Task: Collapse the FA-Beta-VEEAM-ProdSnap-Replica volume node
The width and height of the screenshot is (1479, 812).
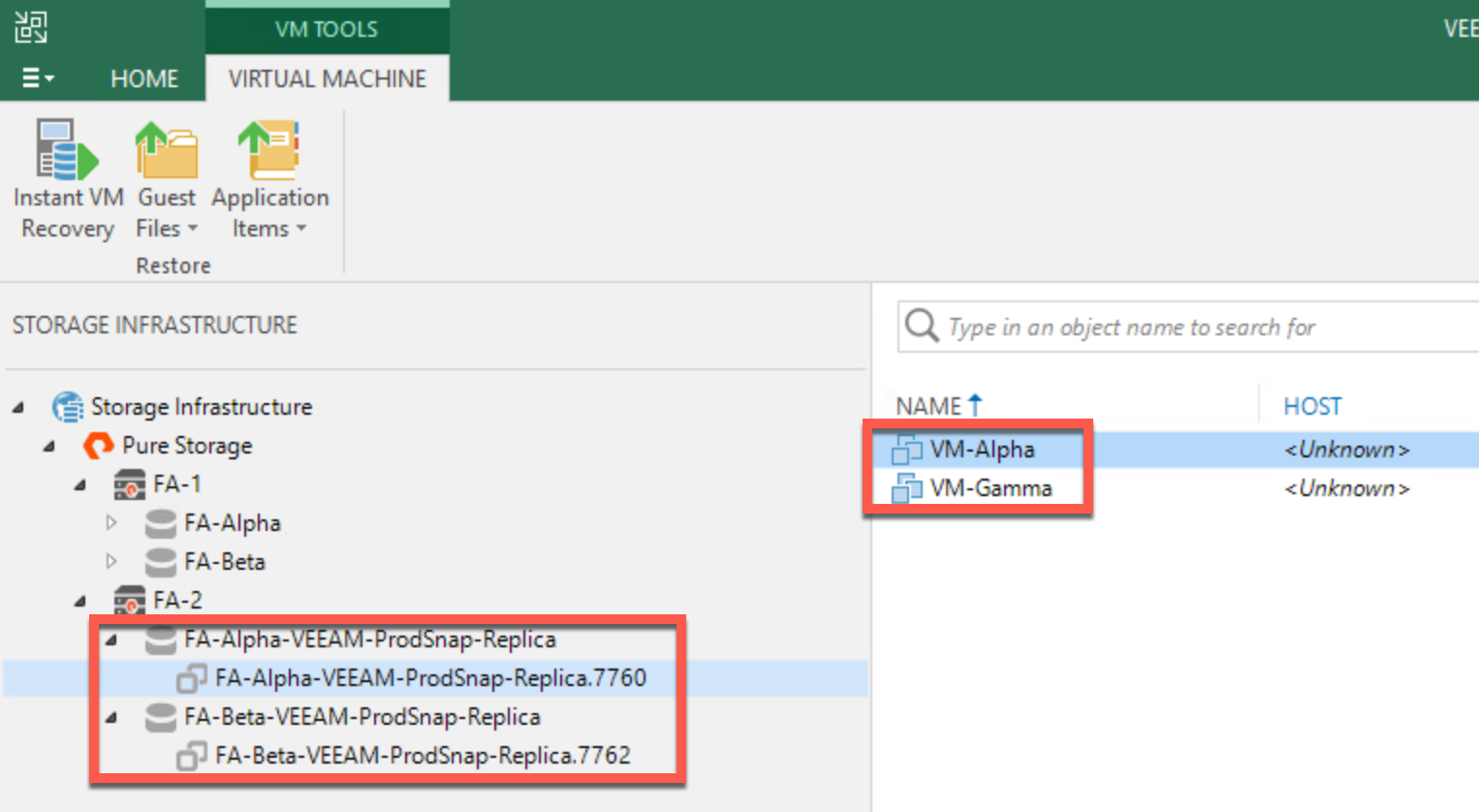Action: [x=111, y=718]
